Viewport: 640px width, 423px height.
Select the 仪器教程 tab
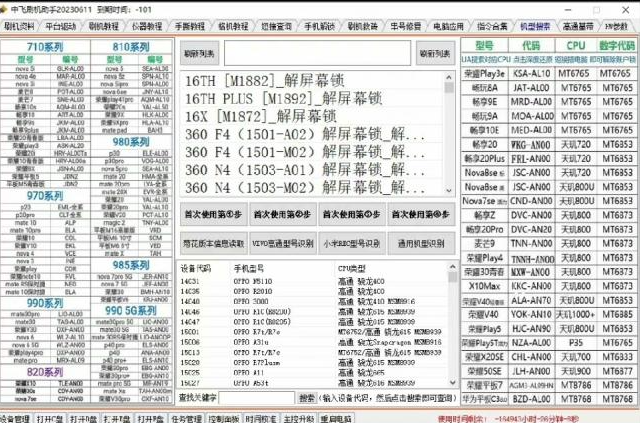[x=147, y=27]
